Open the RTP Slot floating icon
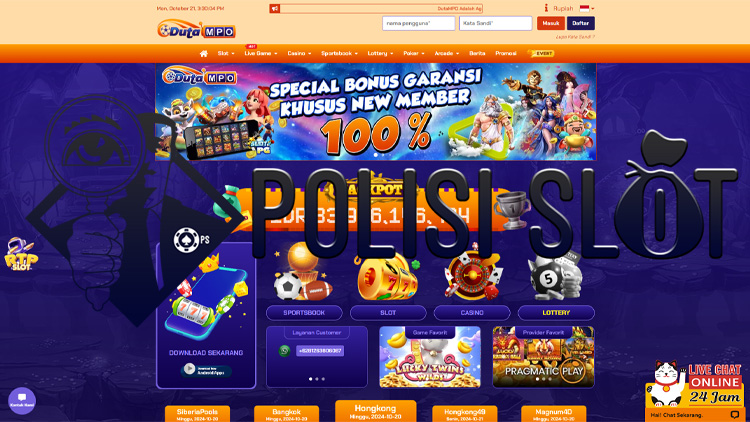The image size is (750, 422). point(21,254)
